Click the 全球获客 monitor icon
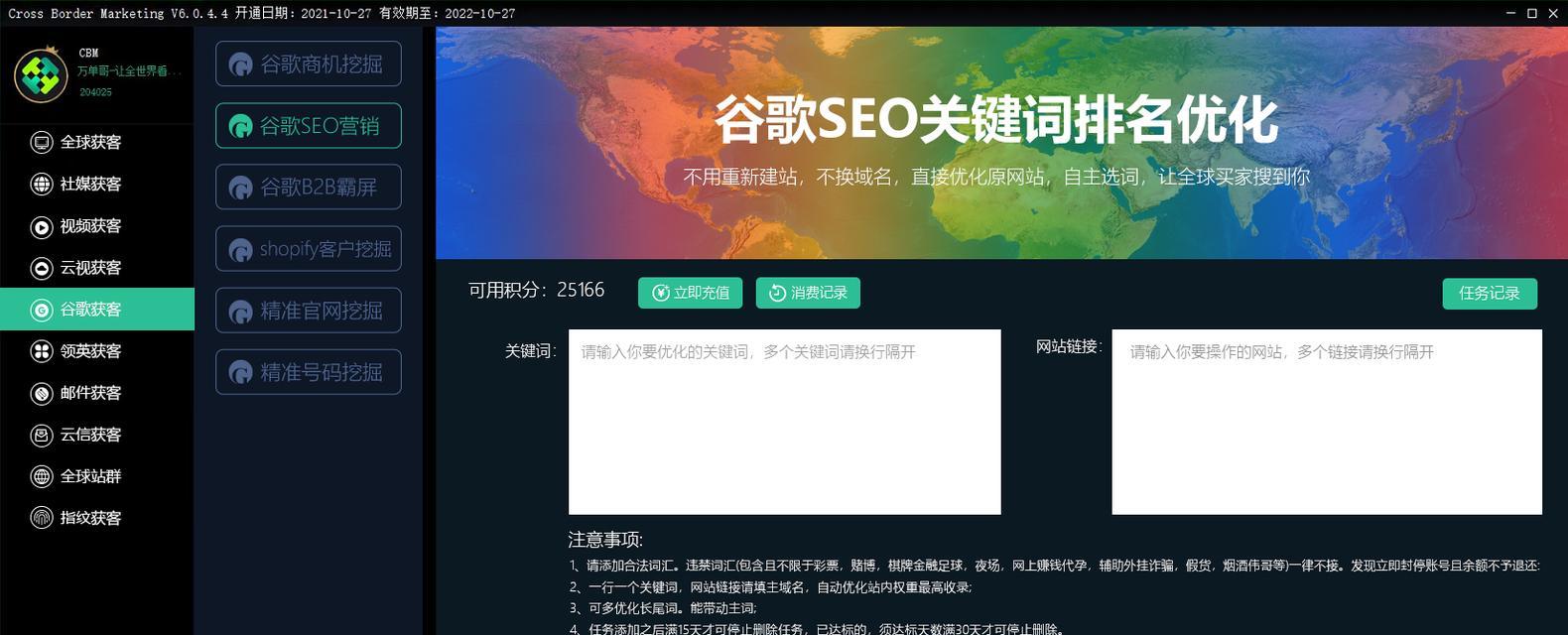Viewport: 1568px width, 635px height. [x=41, y=142]
